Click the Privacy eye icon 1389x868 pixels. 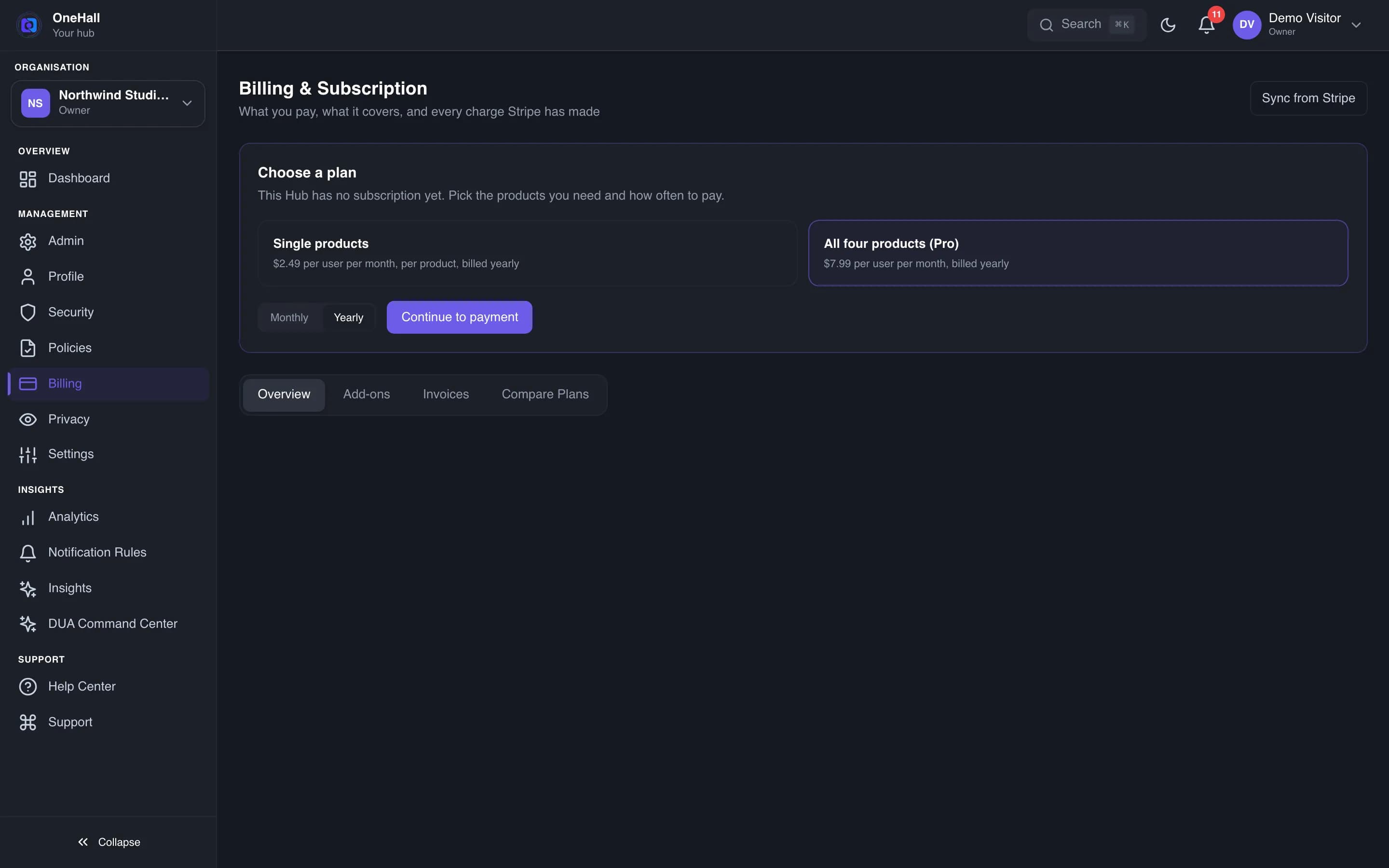27,420
